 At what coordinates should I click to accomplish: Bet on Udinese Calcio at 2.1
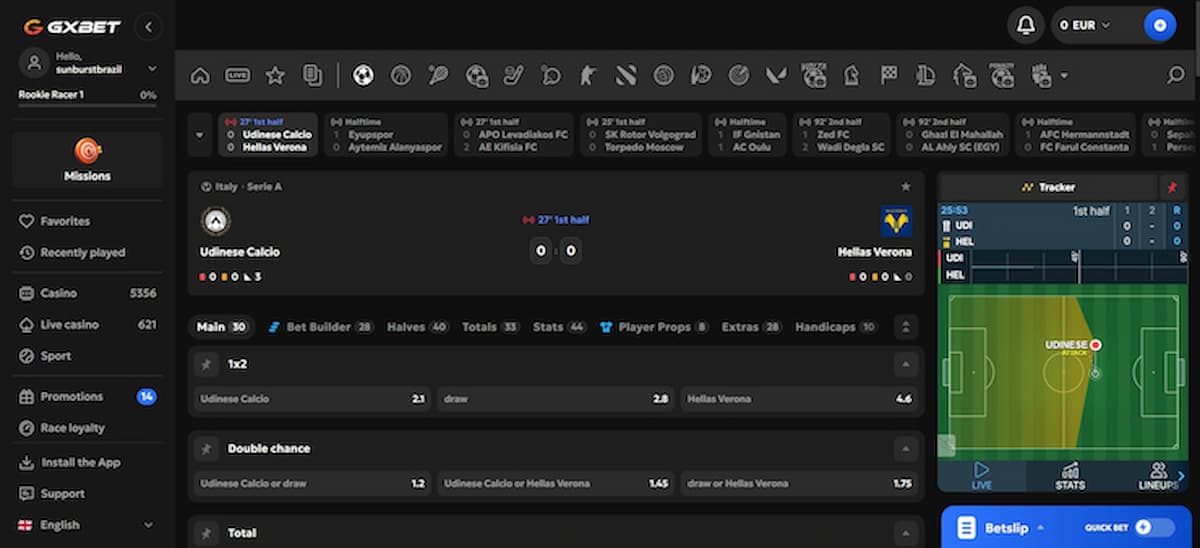pyautogui.click(x=312, y=398)
